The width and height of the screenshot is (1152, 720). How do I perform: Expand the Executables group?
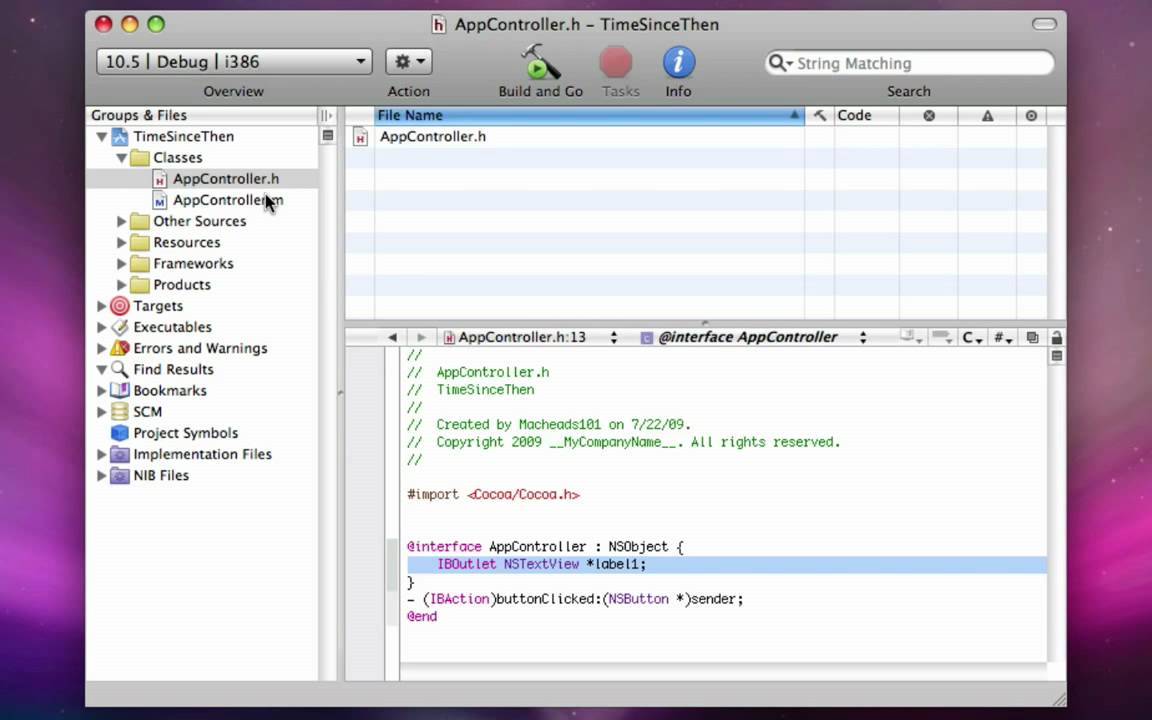[101, 328]
